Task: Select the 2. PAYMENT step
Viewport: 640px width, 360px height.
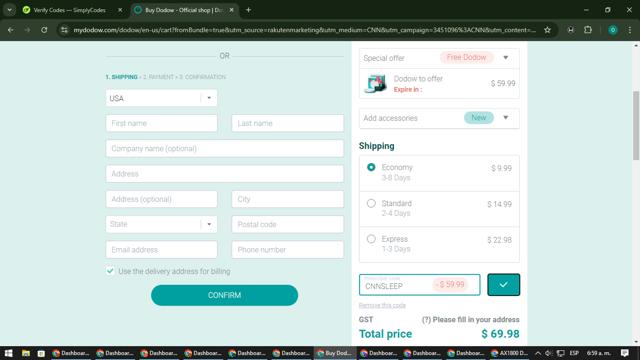Action: click(x=158, y=77)
